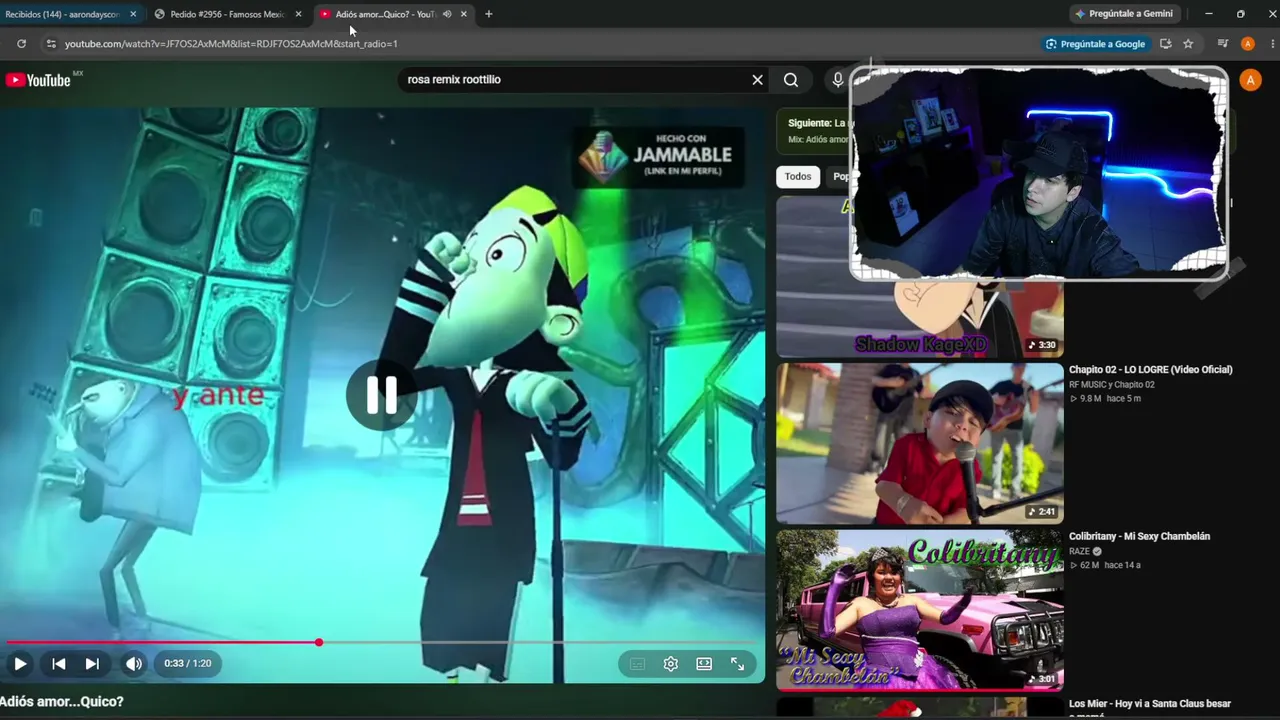The image size is (1280, 720).
Task: Close the Adiós amor...Quico? YouTube tab
Action: coord(463,14)
